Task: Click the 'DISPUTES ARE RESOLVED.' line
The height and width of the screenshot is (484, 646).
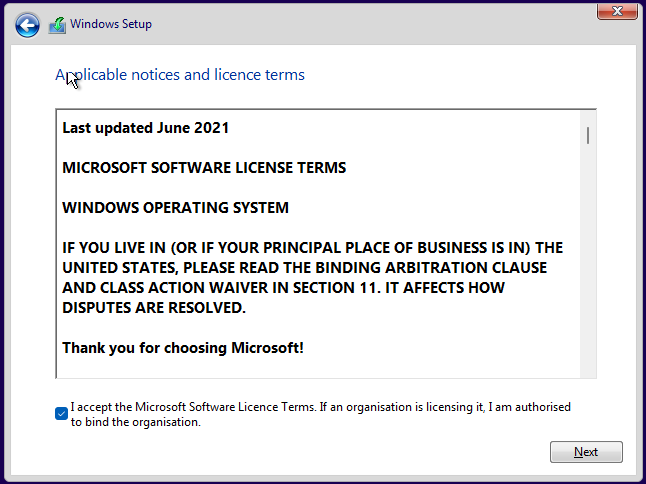Action: (x=154, y=308)
